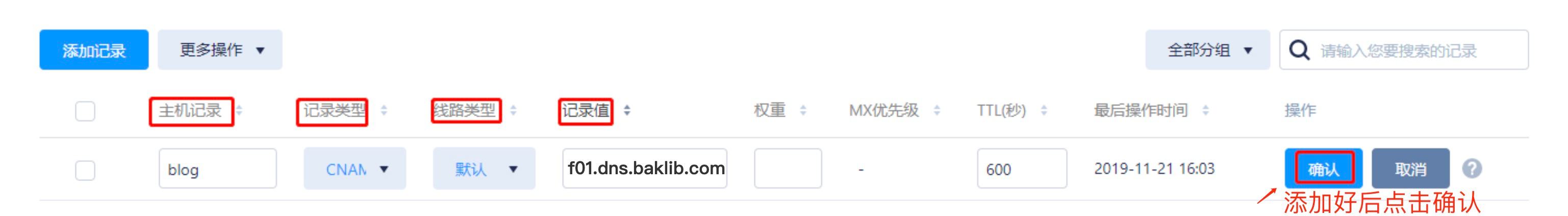The image size is (1568, 216).
Task: Sort by 记录值 column arrows
Action: point(627,110)
